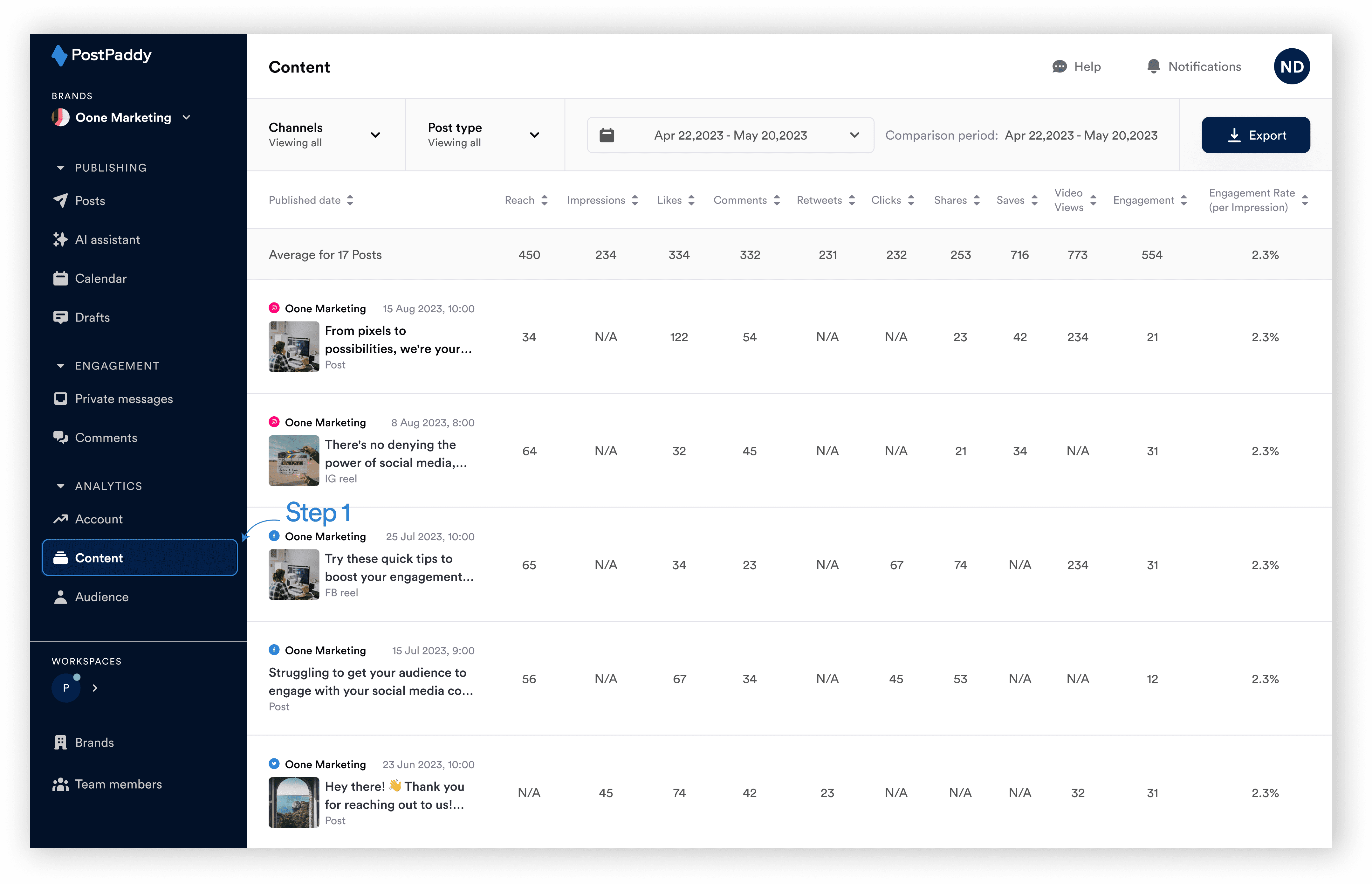Viewport: 1372px width, 884px height.
Task: Sort table by Reach column arrows
Action: 545,200
